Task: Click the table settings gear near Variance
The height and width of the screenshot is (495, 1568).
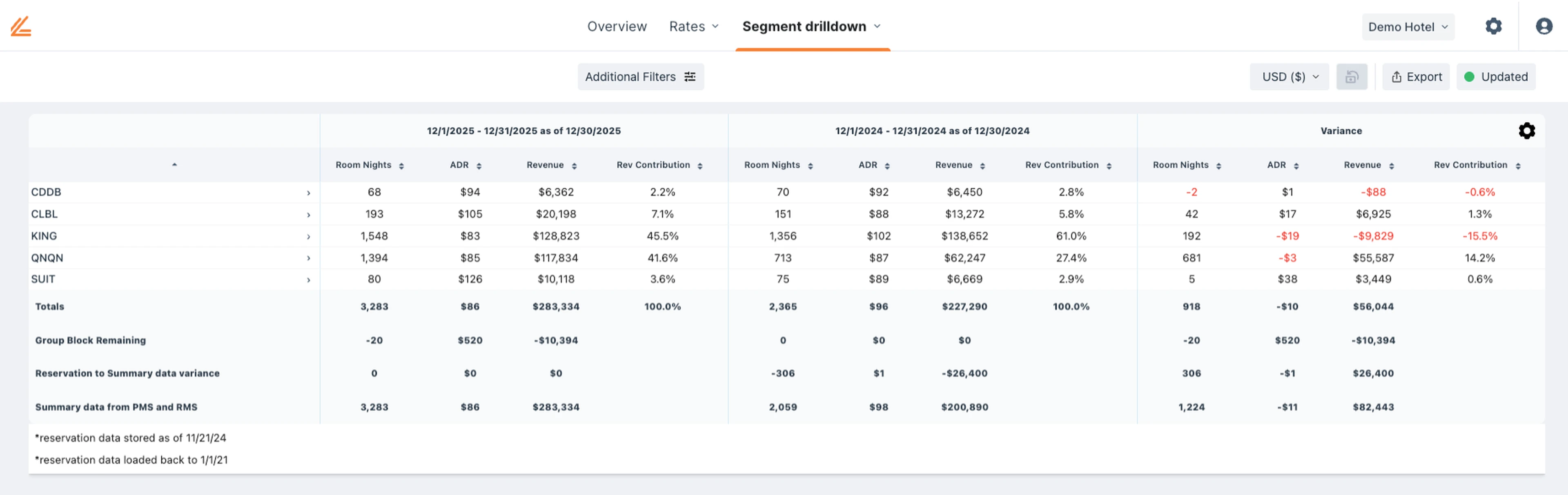Action: click(1526, 131)
